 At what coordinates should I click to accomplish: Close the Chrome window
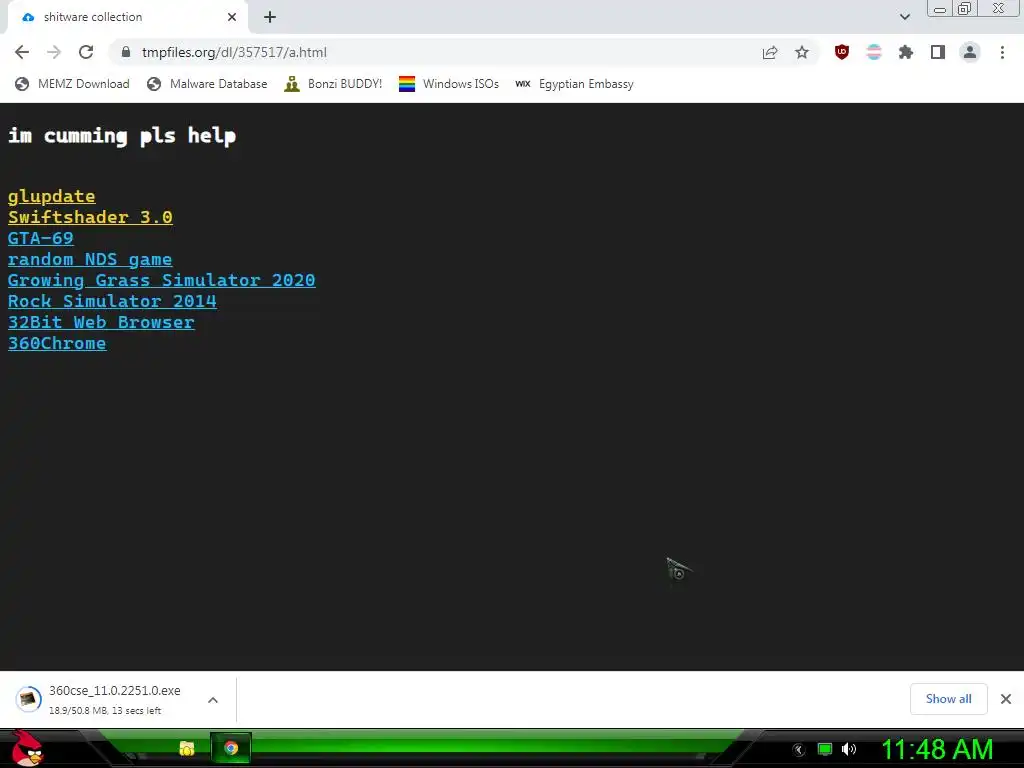999,8
